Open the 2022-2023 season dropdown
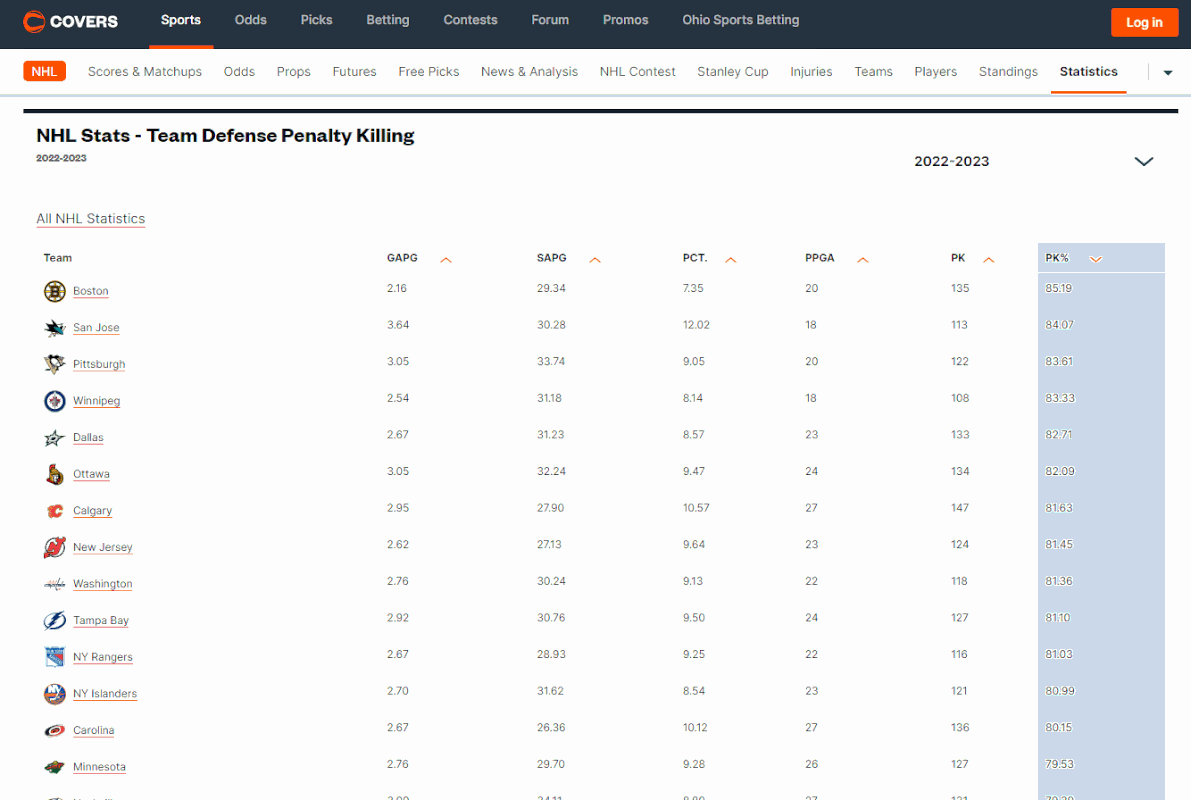The width and height of the screenshot is (1191, 800). [1034, 161]
